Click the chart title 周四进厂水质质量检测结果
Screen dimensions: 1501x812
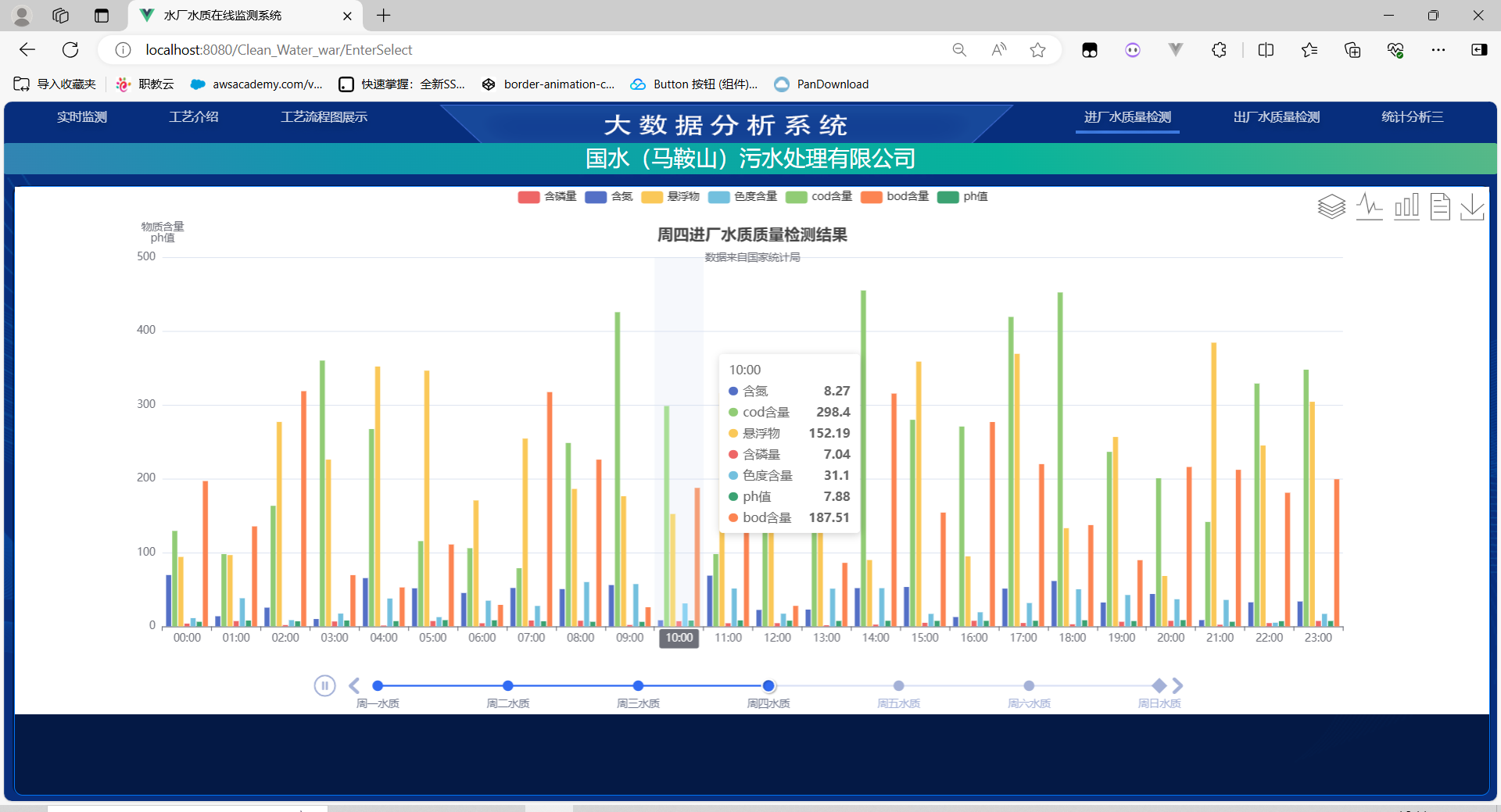[x=752, y=234]
